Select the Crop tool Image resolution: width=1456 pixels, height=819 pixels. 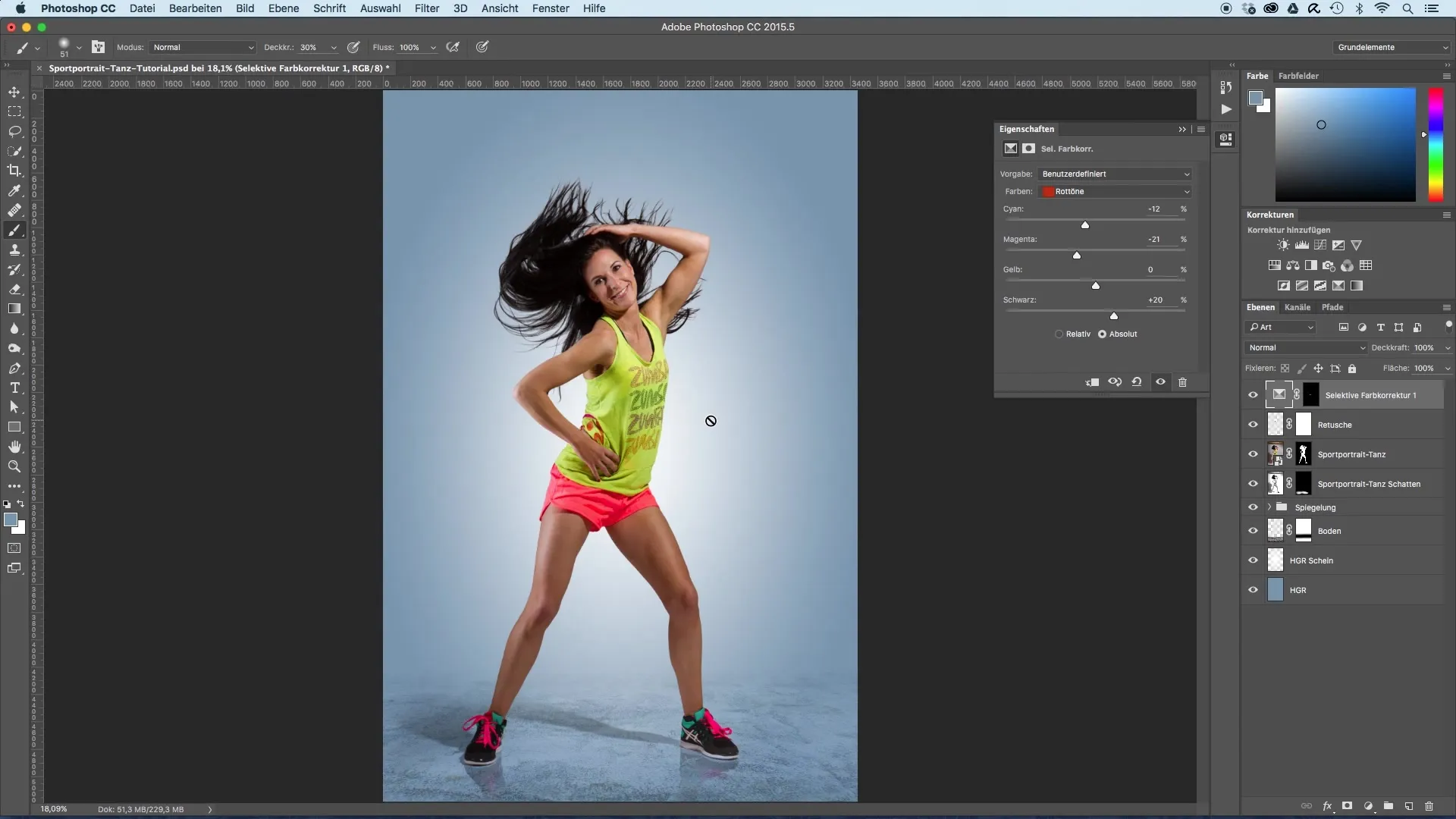[14, 171]
